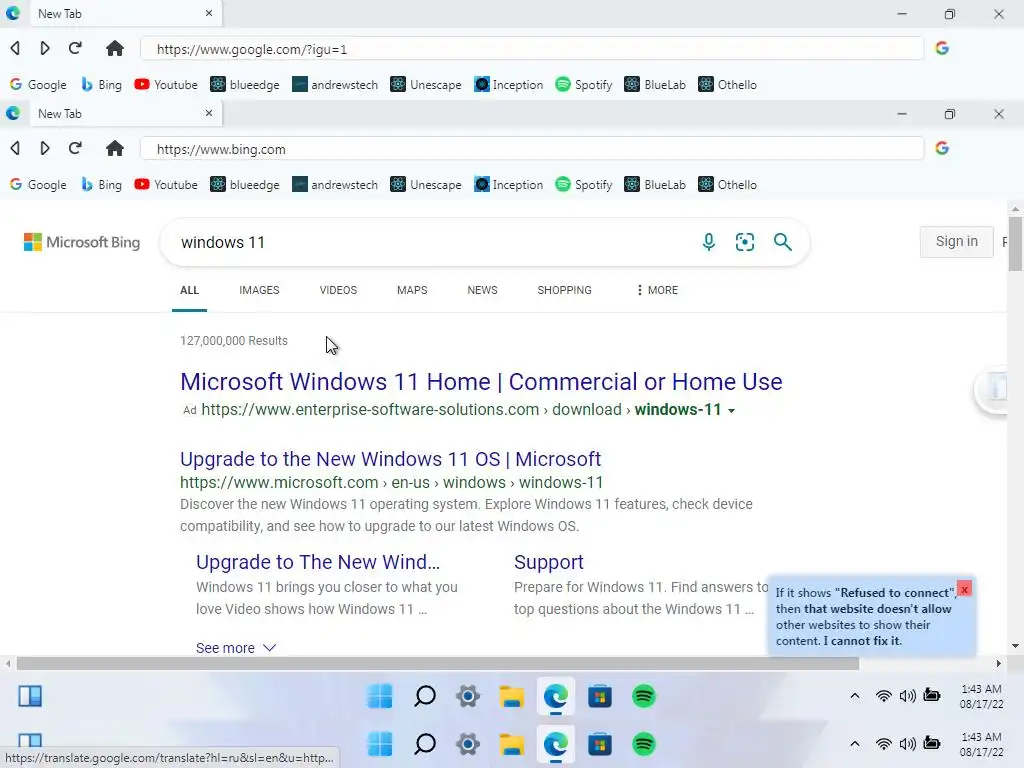This screenshot has height=768, width=1024.
Task: Click horizontal scrollbar right arrow
Action: click(999, 664)
